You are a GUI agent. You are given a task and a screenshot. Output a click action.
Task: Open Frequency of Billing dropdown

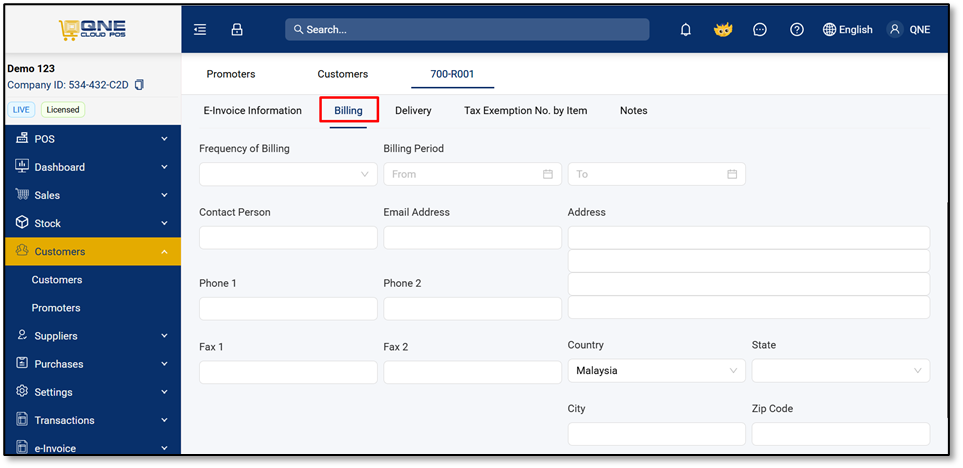point(288,174)
